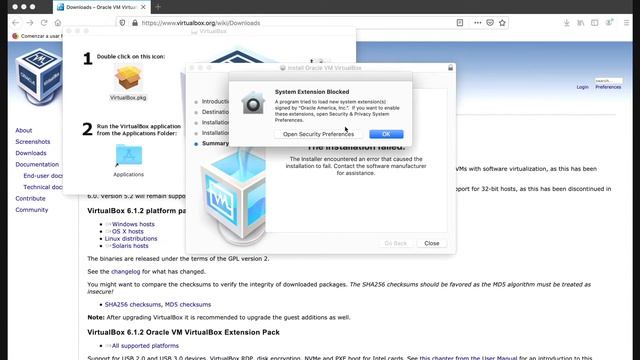Click the OK button in System Extension Blocked dialog
This screenshot has height=360, width=640.
(386, 134)
